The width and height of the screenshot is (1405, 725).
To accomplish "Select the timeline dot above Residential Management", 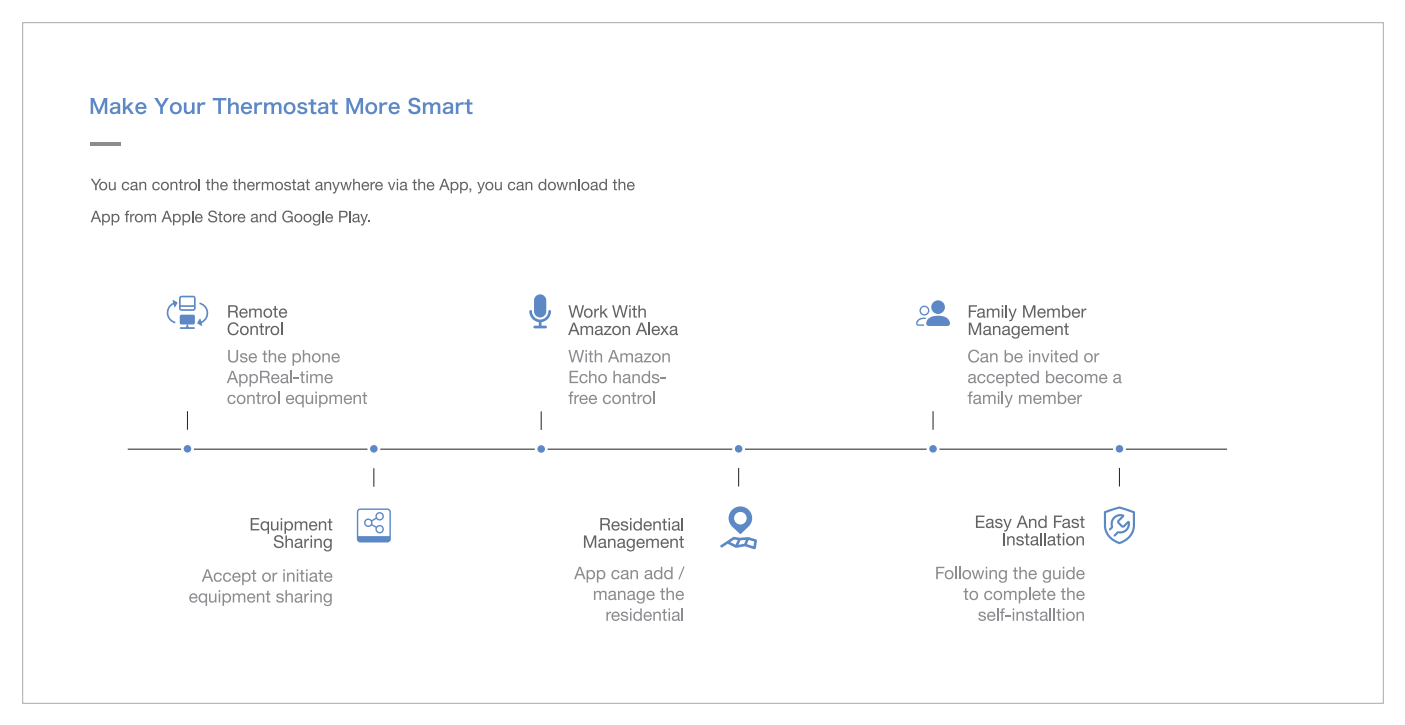I will pos(739,449).
